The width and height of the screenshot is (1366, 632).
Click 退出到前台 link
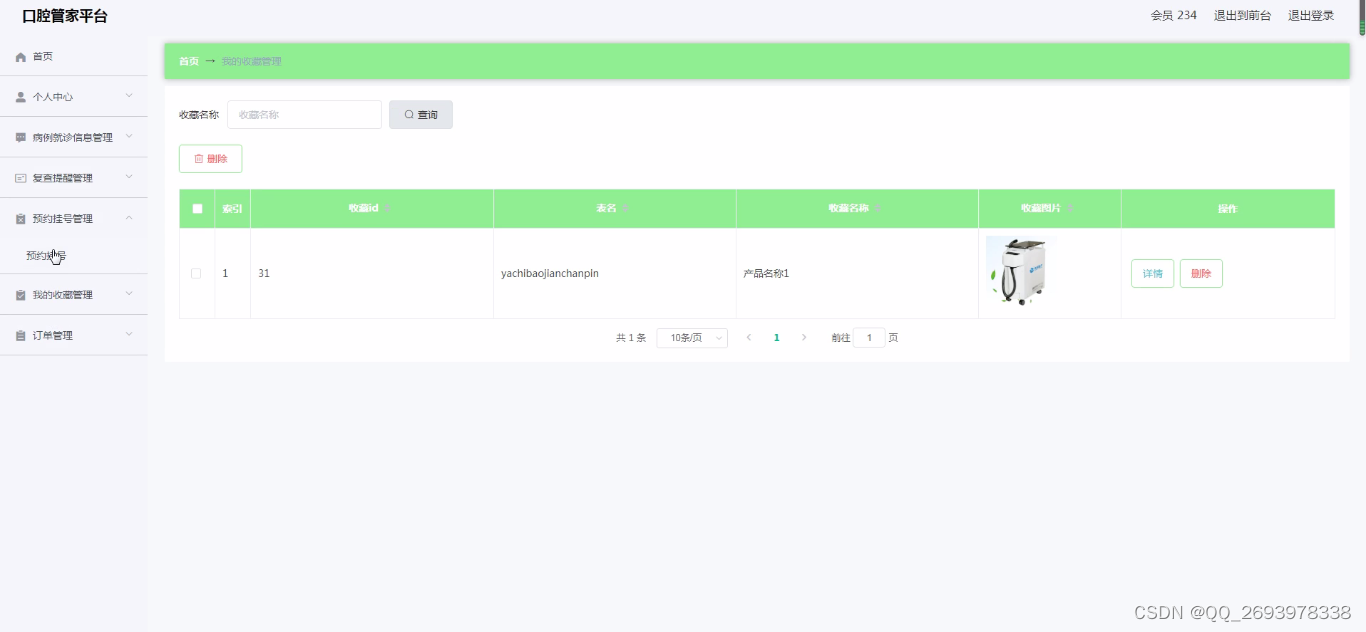pos(1242,15)
